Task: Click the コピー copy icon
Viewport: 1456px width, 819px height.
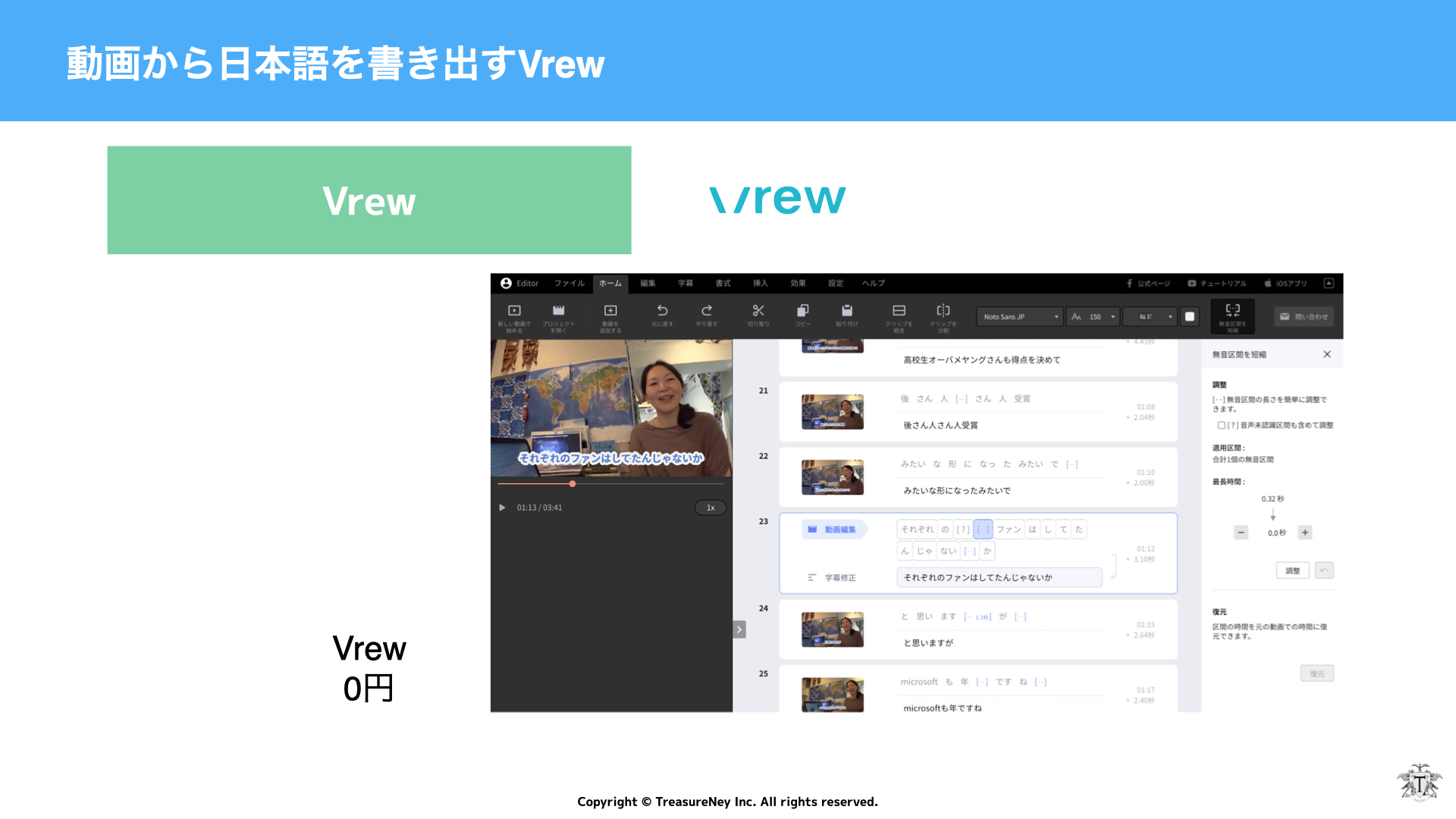Action: [x=803, y=311]
